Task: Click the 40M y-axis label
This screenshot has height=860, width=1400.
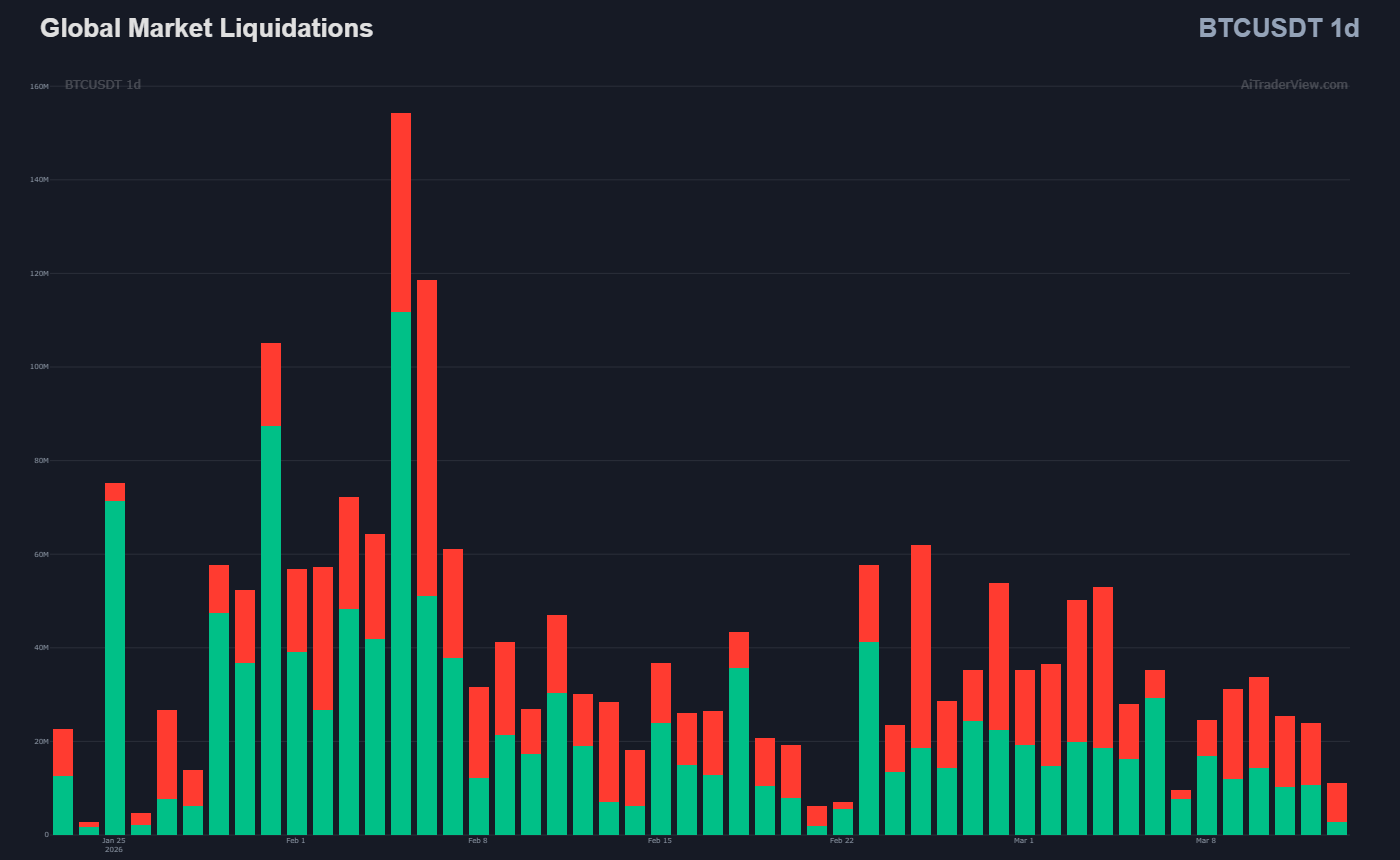Action: (x=39, y=647)
